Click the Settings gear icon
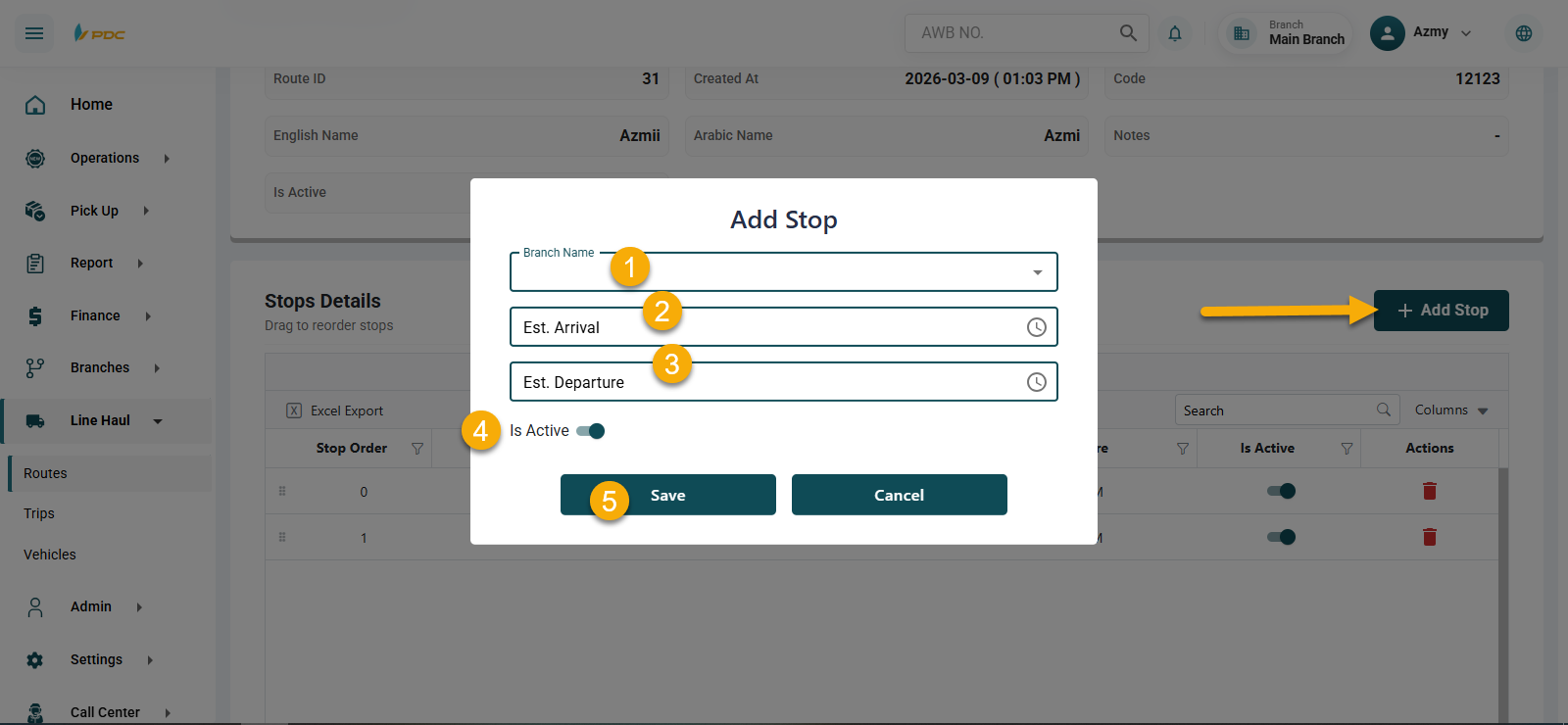 [x=35, y=660]
